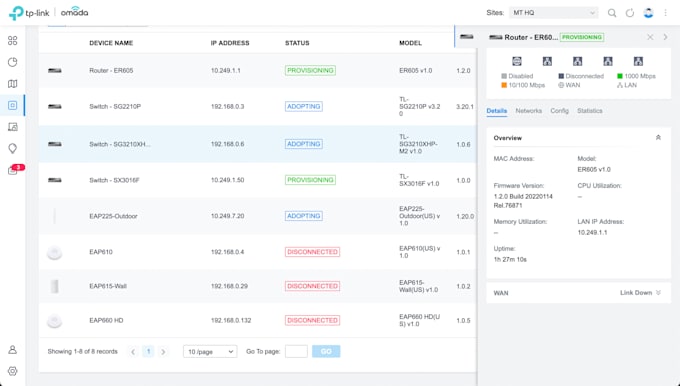
Task: Go to the previous page of records
Action: (x=133, y=352)
